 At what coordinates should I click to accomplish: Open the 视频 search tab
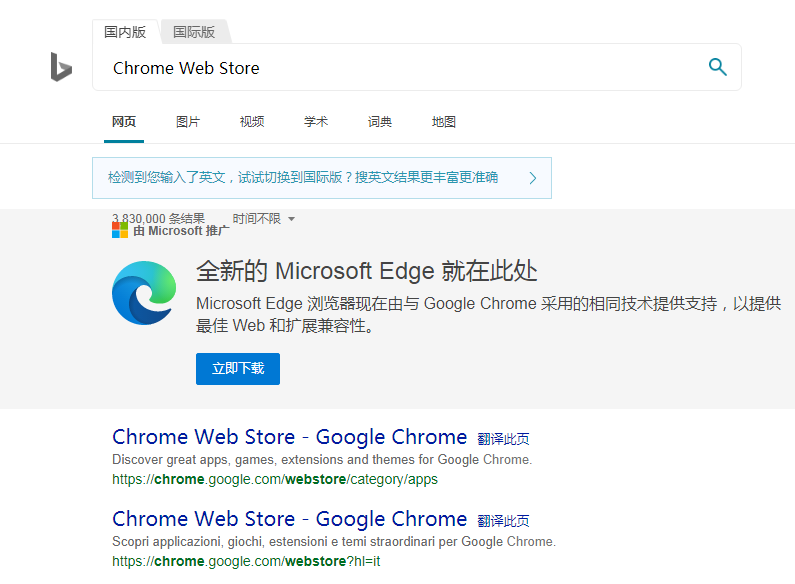click(x=252, y=122)
